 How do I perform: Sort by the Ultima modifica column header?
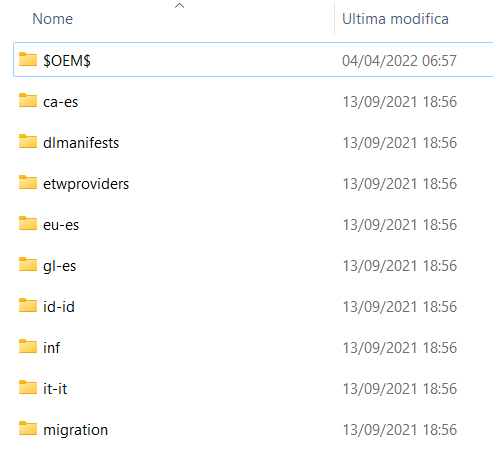[x=395, y=19]
